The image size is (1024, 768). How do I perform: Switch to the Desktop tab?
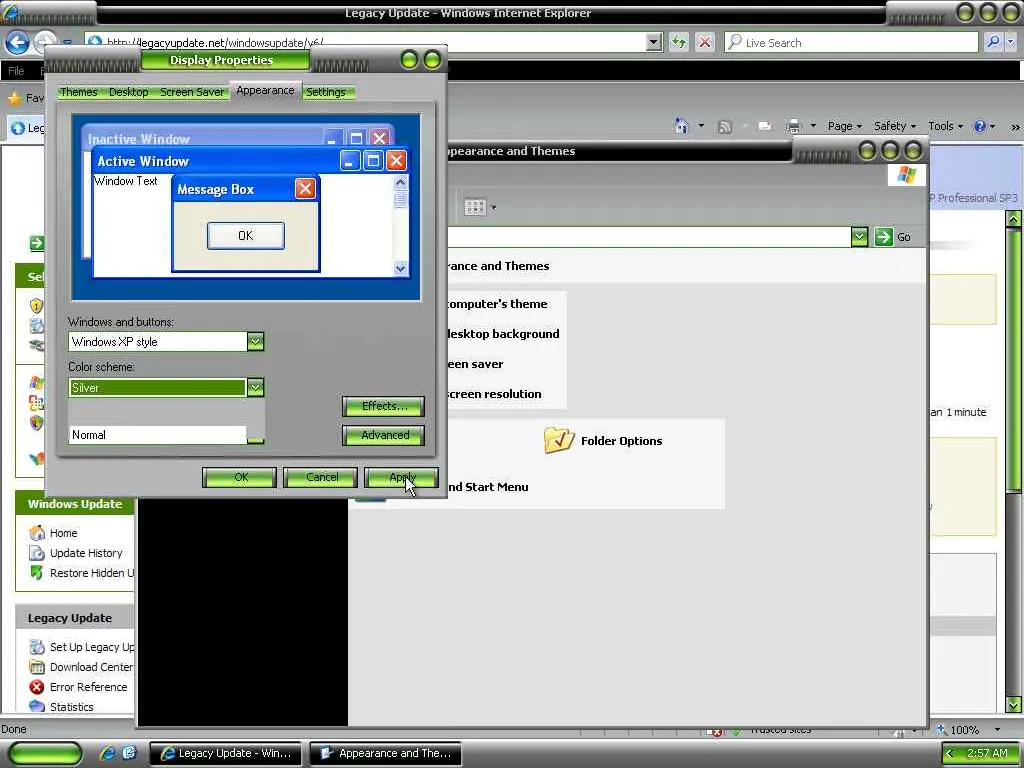(129, 92)
